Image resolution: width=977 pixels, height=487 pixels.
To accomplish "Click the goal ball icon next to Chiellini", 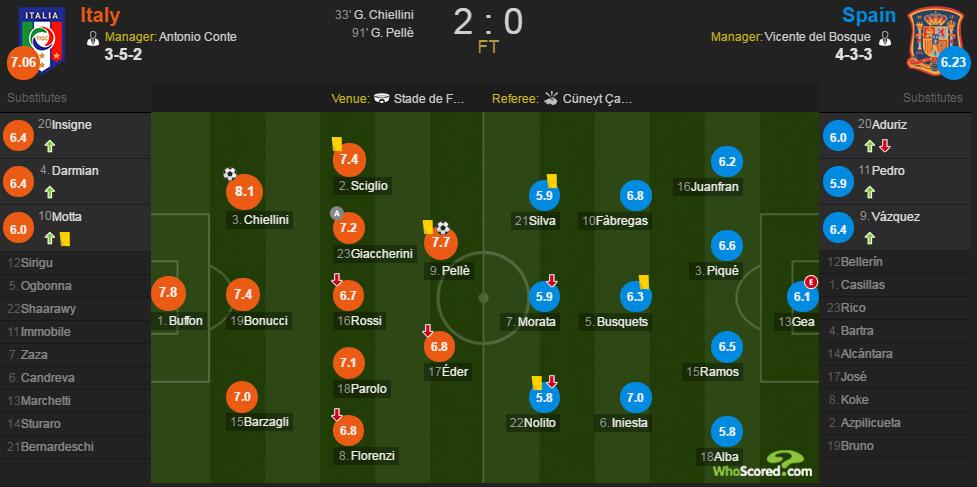I will point(230,174).
